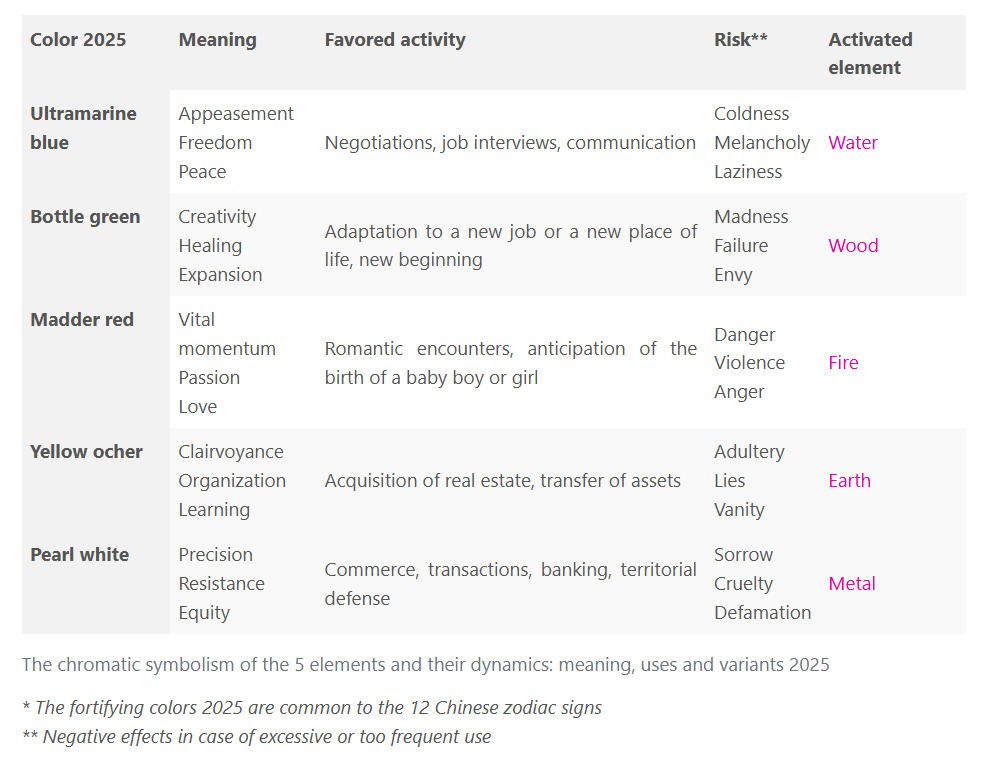Select the Risk** column header

click(740, 40)
